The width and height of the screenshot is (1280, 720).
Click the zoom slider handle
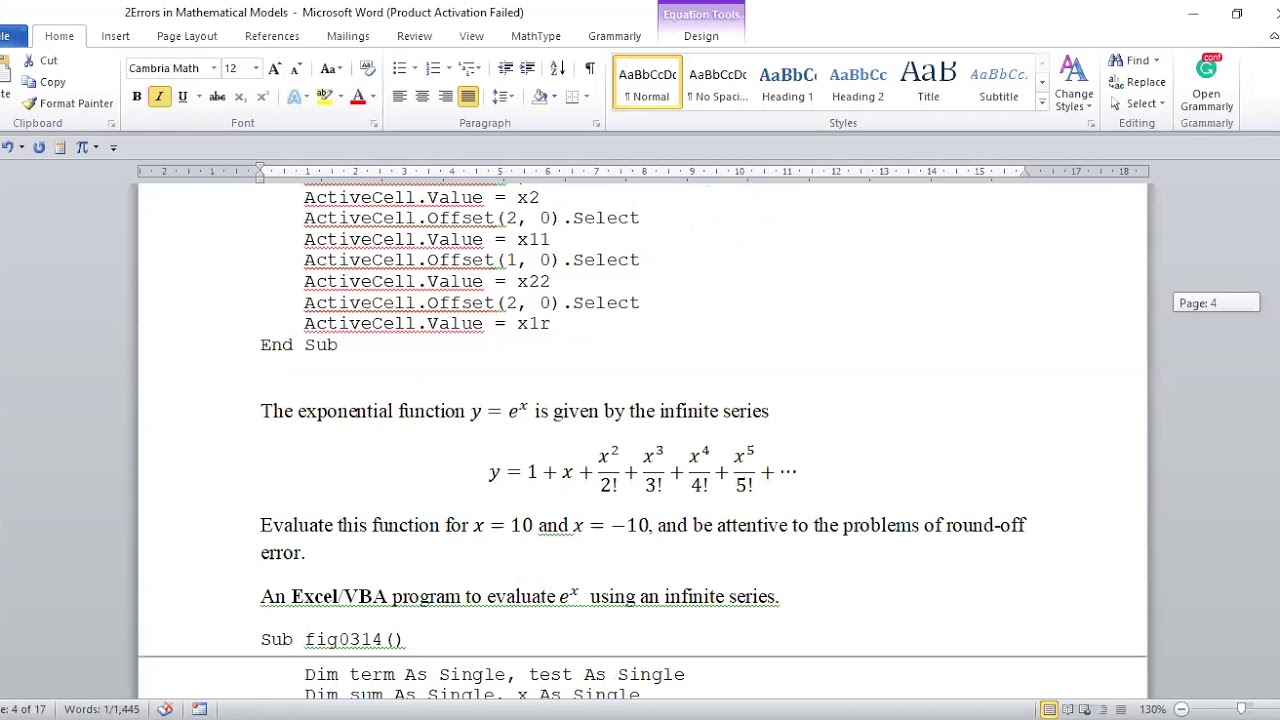(x=1241, y=709)
